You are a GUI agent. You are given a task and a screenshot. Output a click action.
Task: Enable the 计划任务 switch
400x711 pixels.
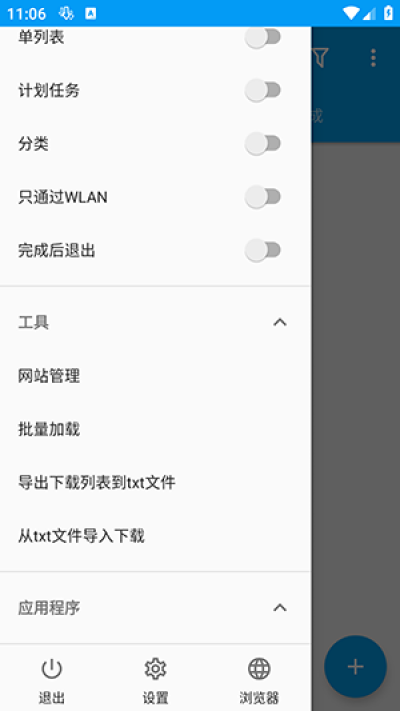pos(263,90)
